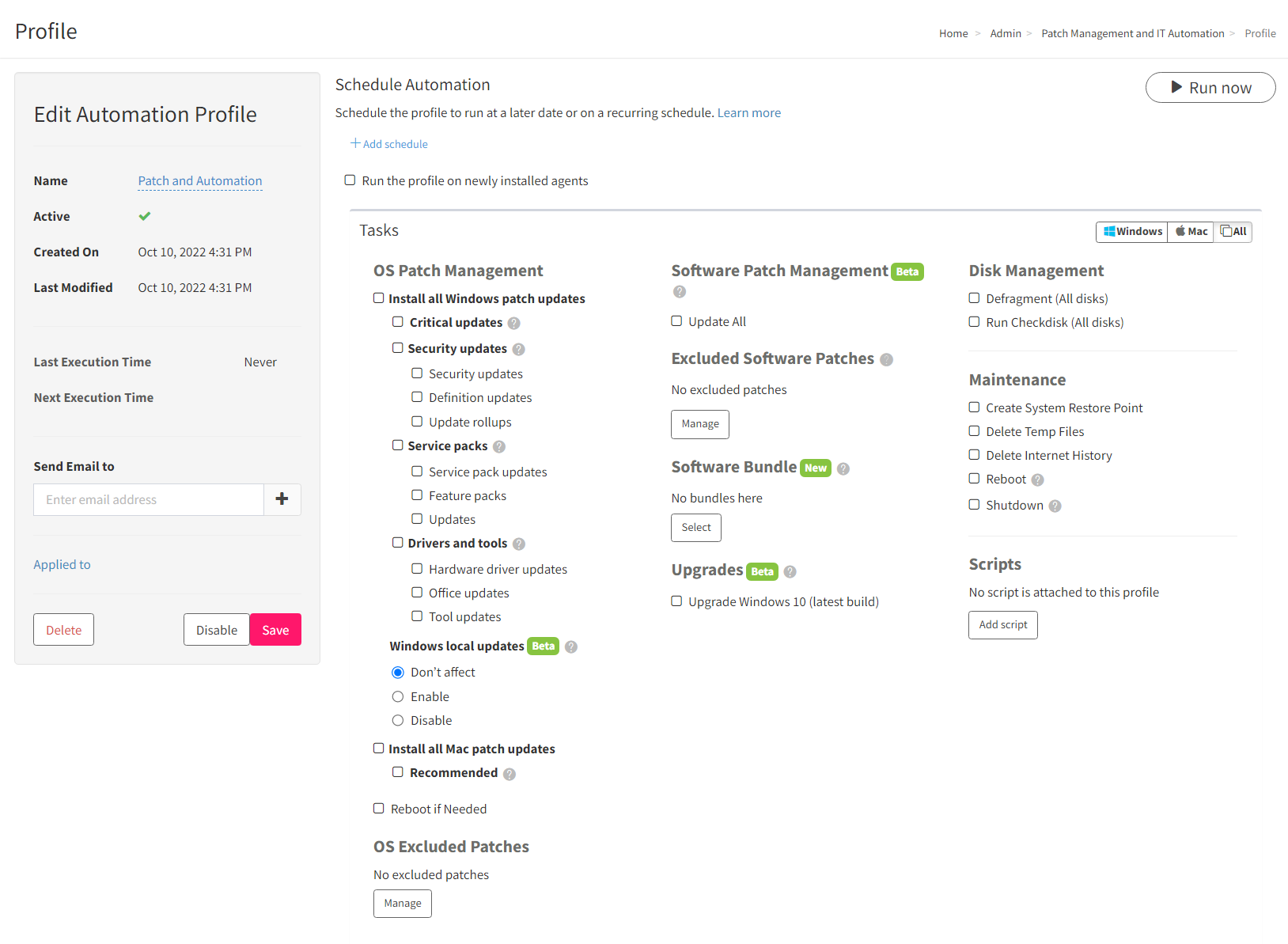The height and width of the screenshot is (944, 1288).
Task: Check Delete Internet History
Action: coord(974,455)
